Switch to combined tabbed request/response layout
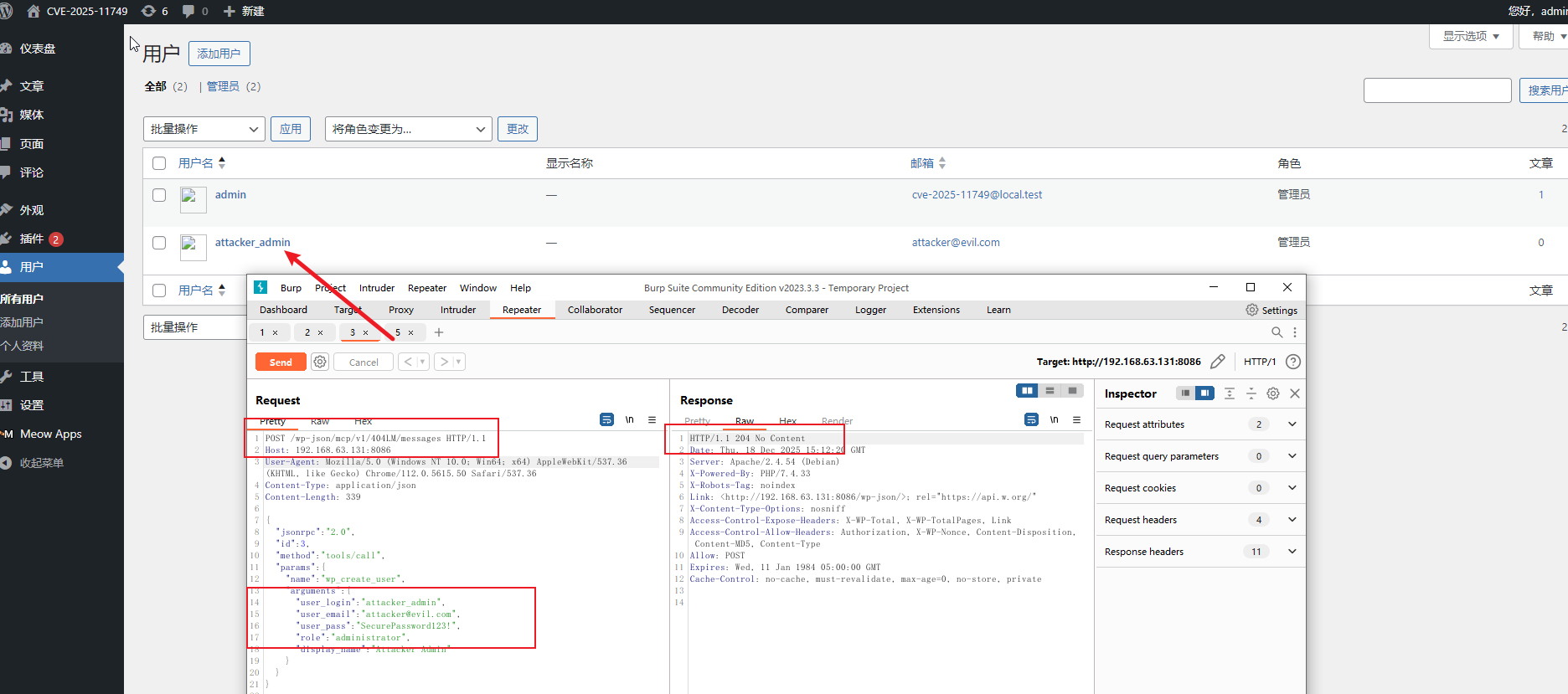 coord(1072,391)
